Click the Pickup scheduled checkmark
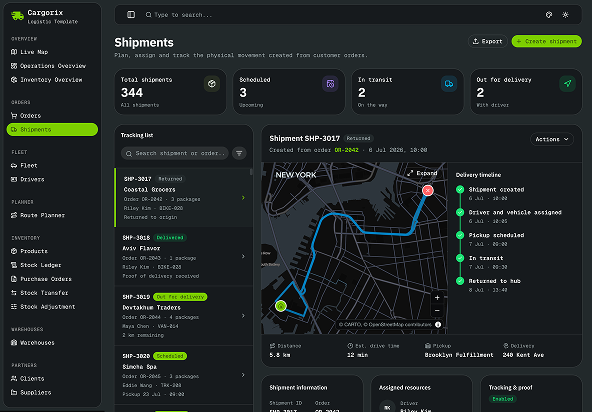This screenshot has width=592, height=412. pyautogui.click(x=460, y=235)
